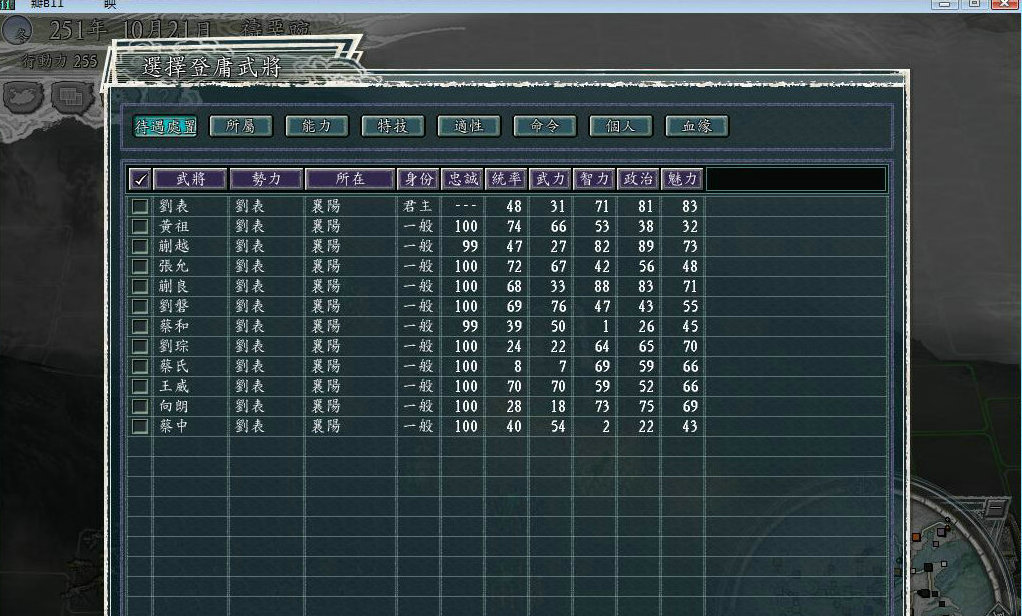Switch to the 血緣 tab
1022x616 pixels.
(696, 126)
